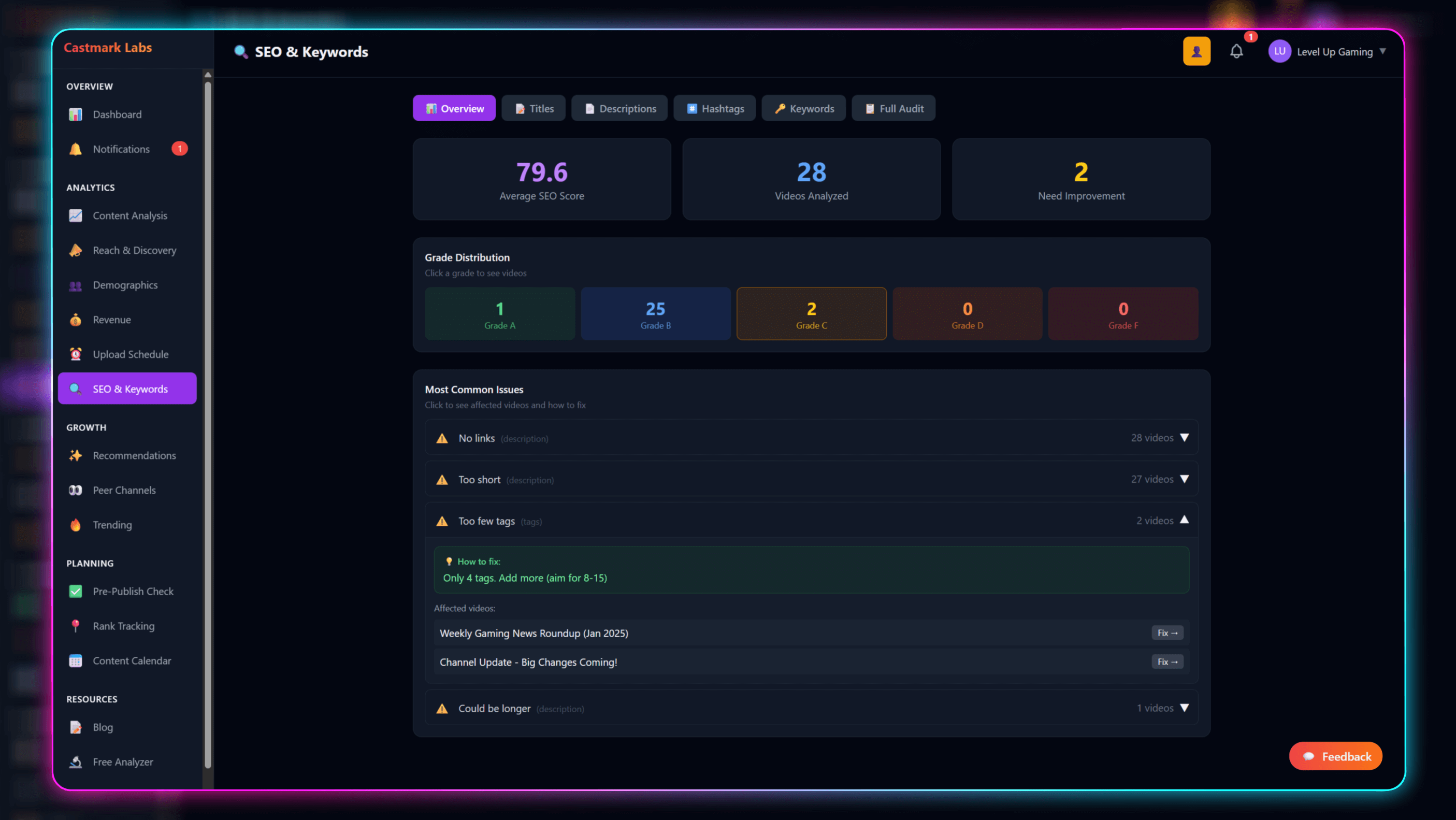Click the Feedback button
Image resolution: width=1456 pixels, height=820 pixels.
pyautogui.click(x=1336, y=756)
